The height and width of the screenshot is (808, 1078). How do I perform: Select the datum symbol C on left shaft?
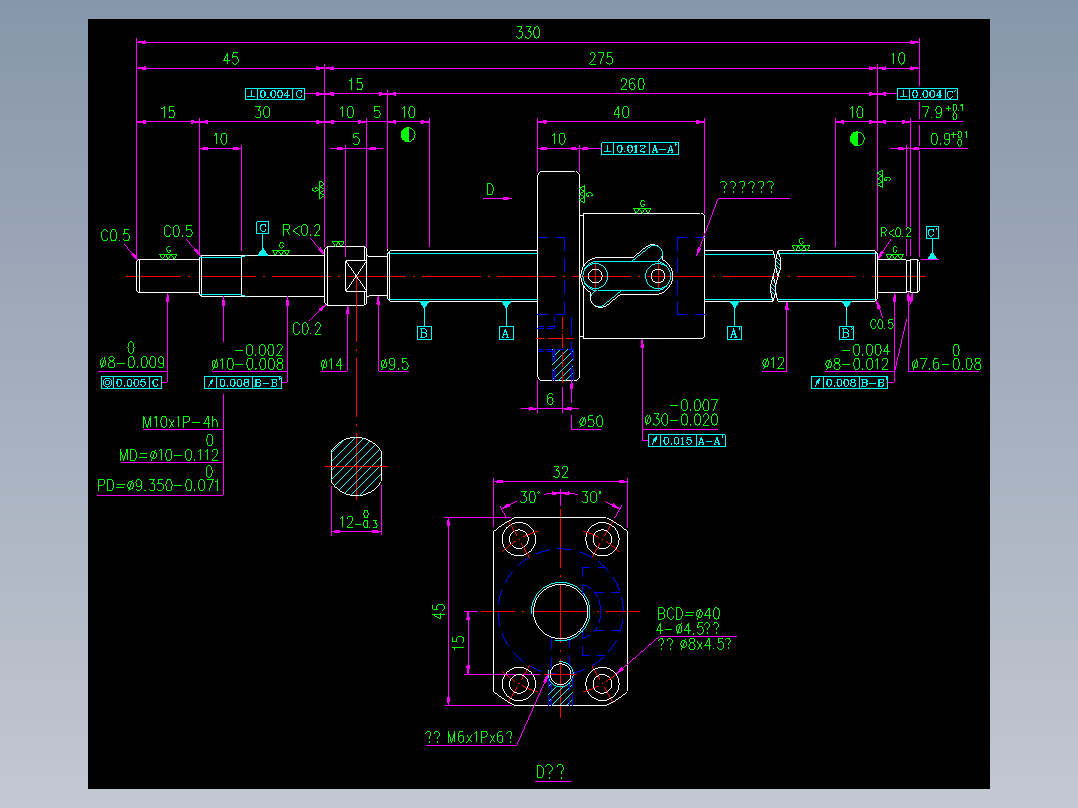(263, 230)
